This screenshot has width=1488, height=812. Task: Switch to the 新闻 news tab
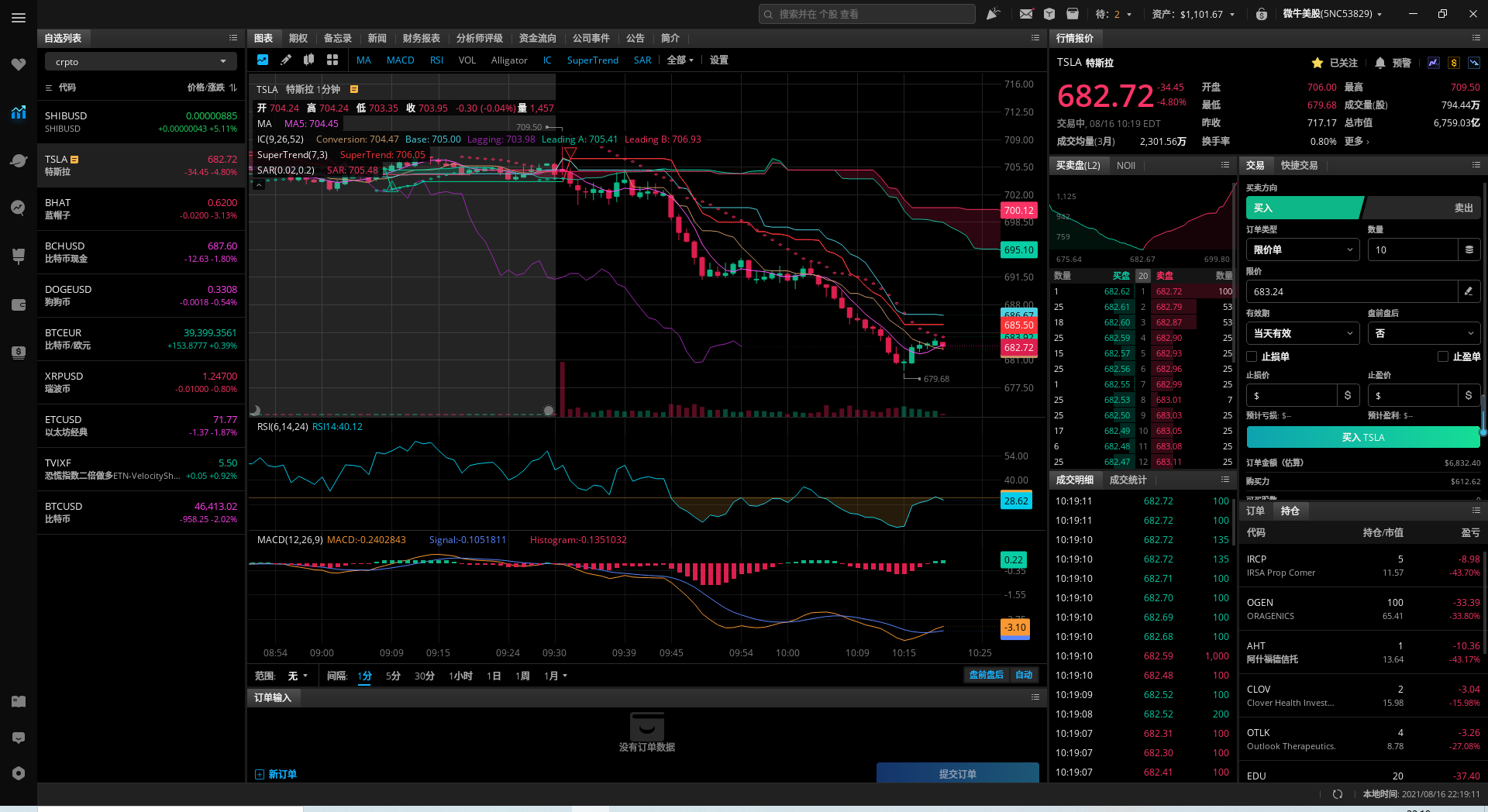(x=377, y=38)
